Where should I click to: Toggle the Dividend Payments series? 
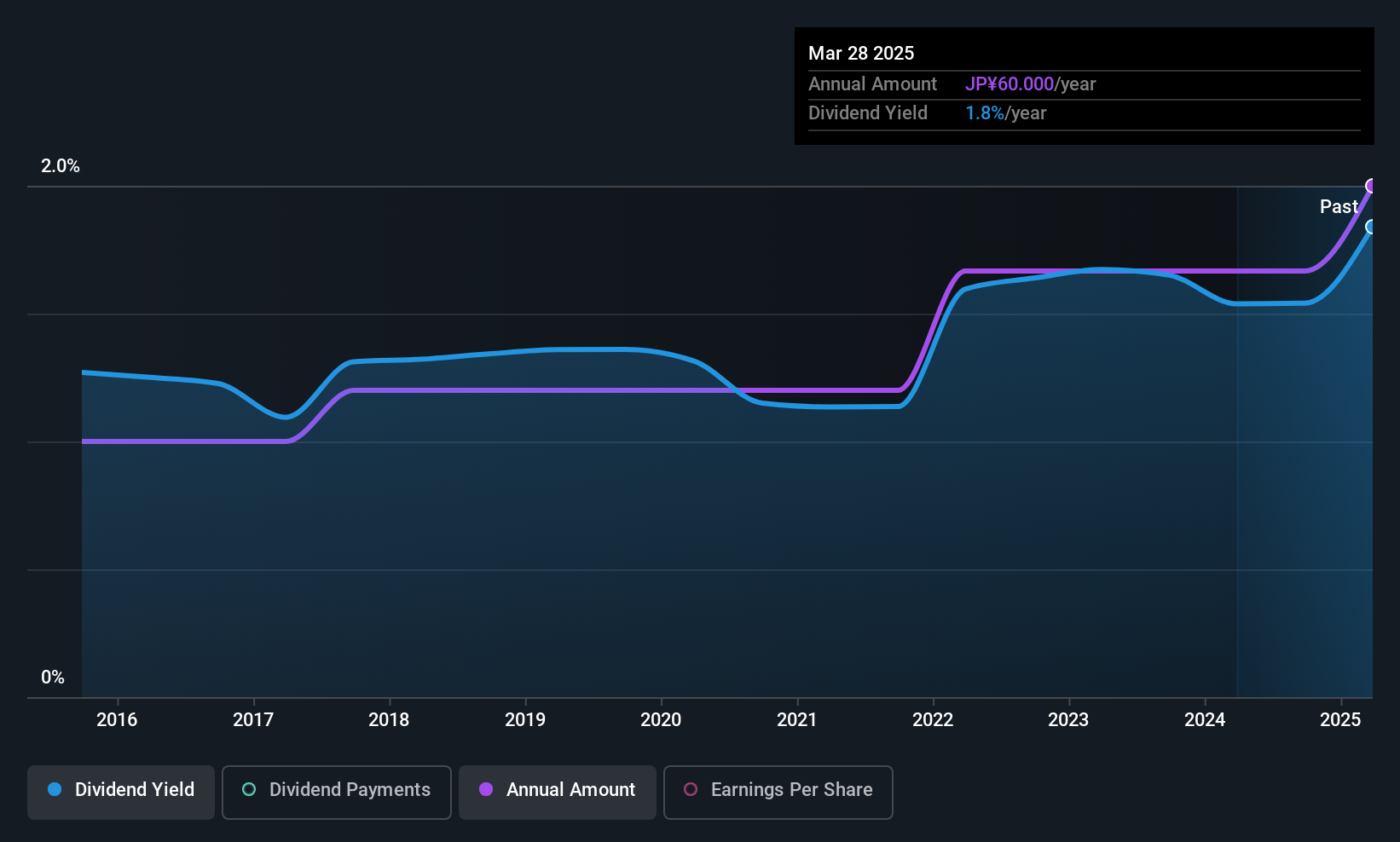(x=337, y=793)
